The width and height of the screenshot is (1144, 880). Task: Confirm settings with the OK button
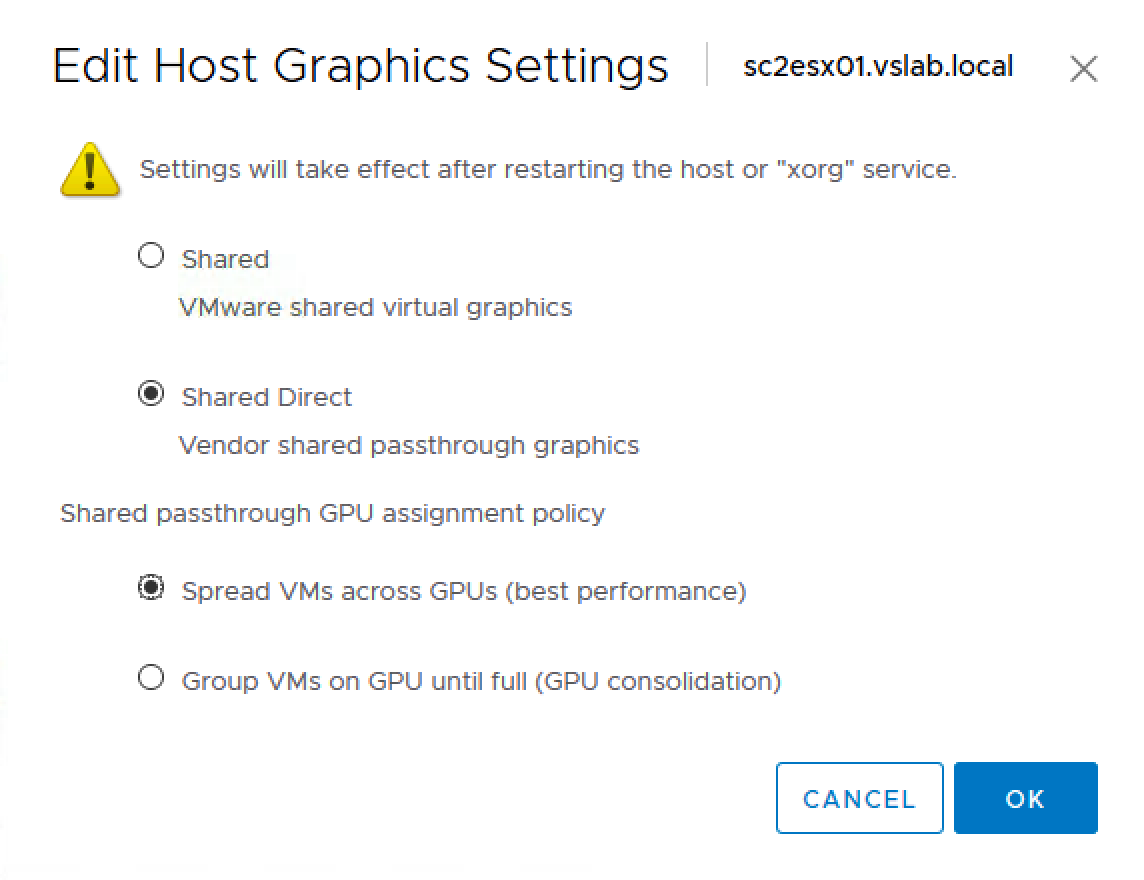[1025, 798]
